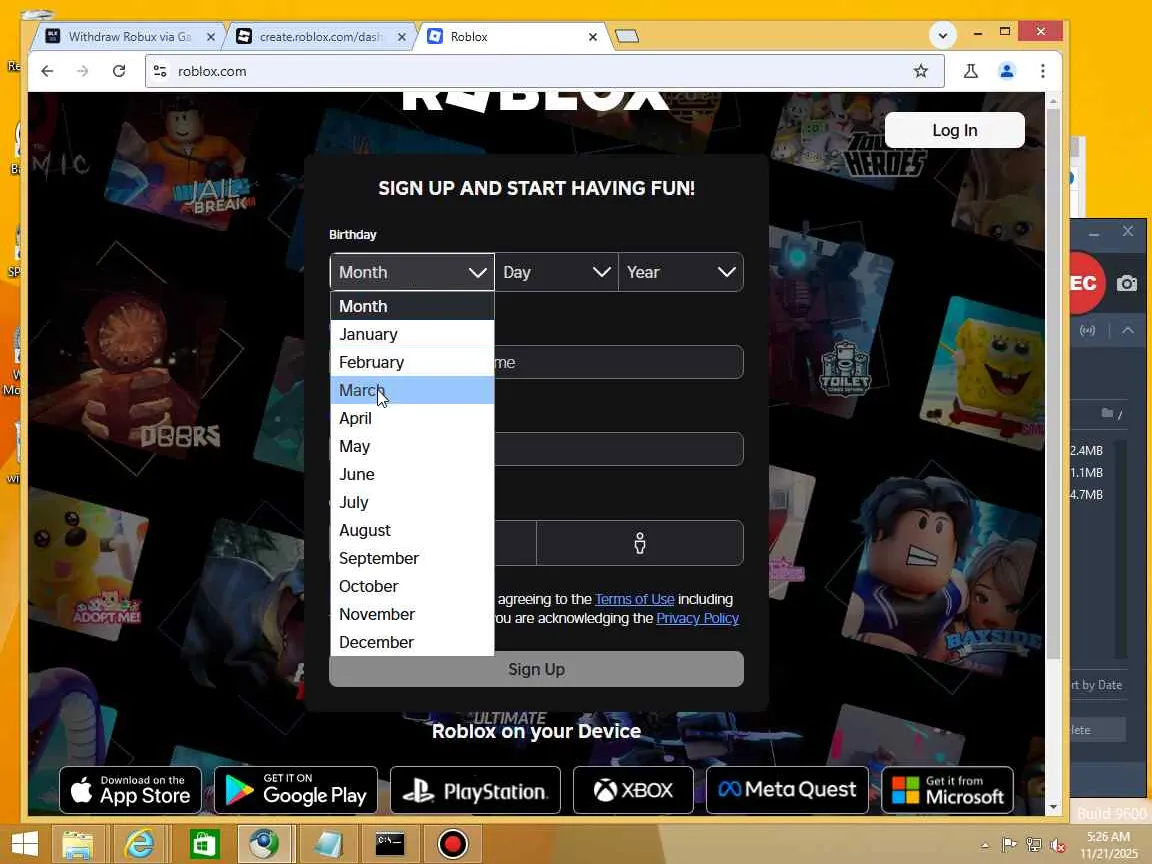Open the Privacy Policy link
1152x864 pixels.
pos(697,619)
